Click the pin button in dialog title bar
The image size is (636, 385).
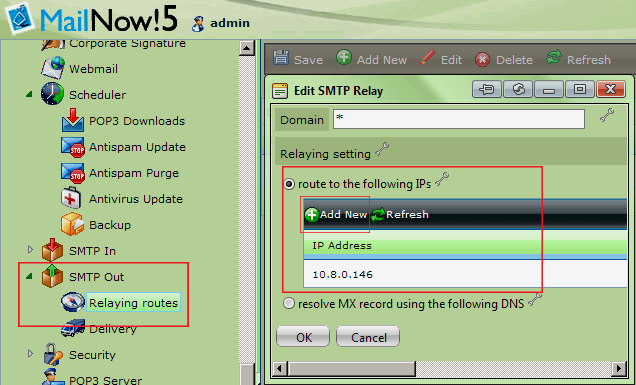point(487,89)
